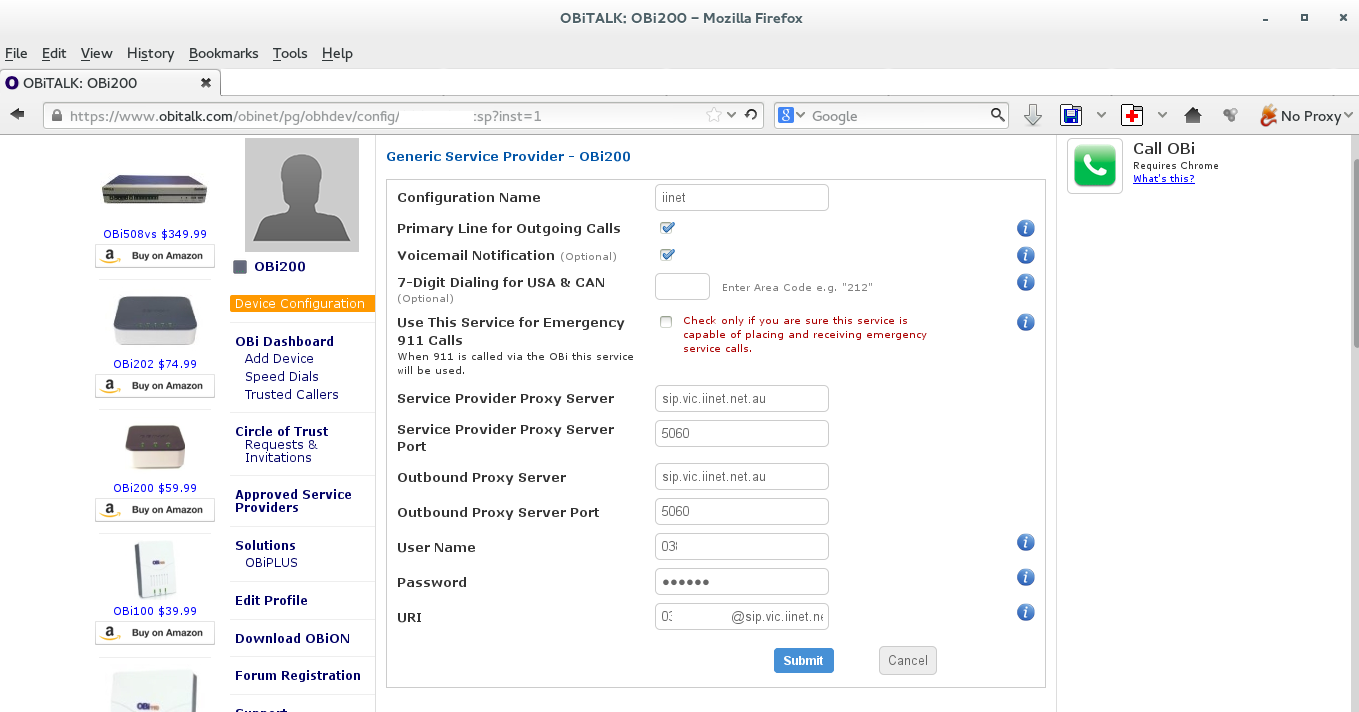The width and height of the screenshot is (1359, 712).
Task: Click the search magnifier icon
Action: click(x=998, y=116)
